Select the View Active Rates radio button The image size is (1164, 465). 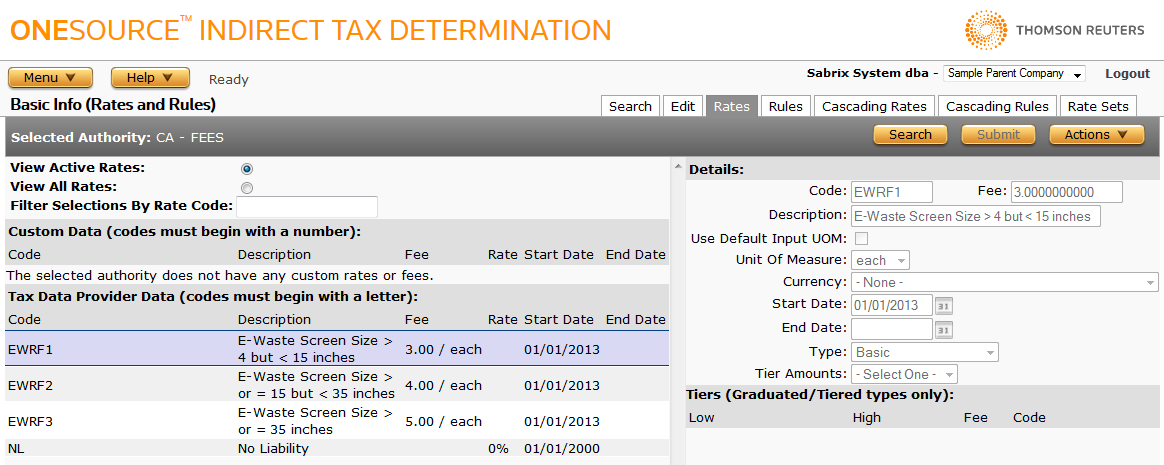point(247,169)
